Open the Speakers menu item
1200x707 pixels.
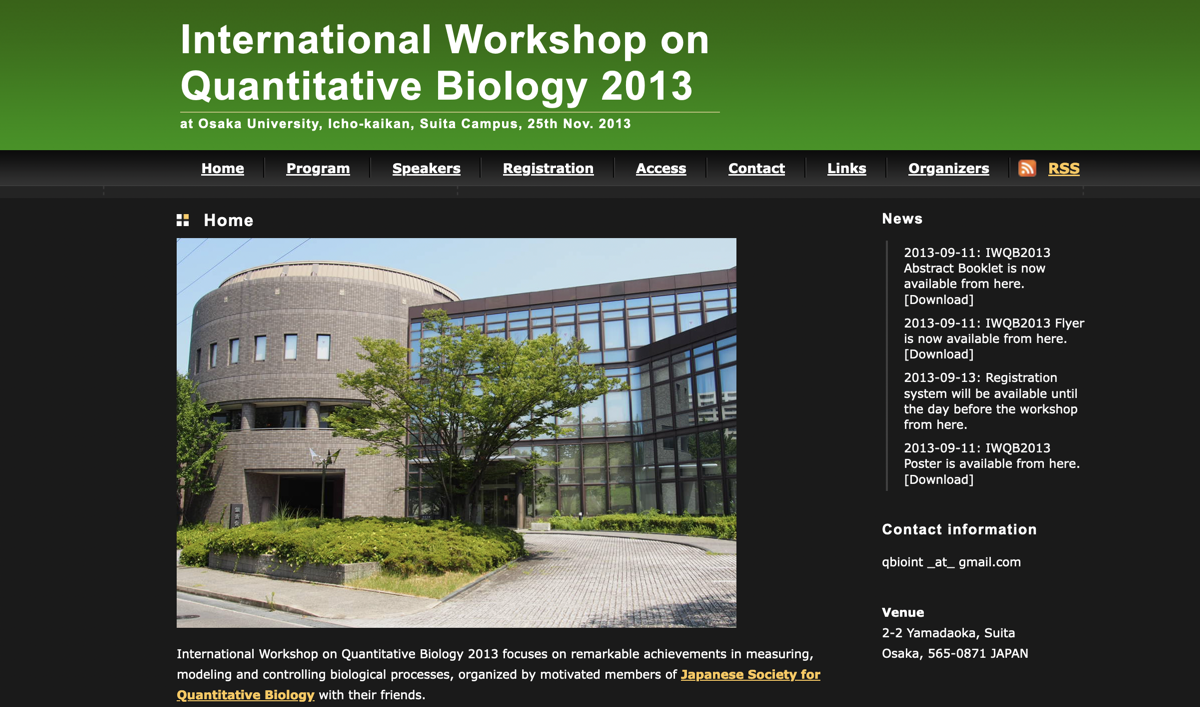(426, 168)
